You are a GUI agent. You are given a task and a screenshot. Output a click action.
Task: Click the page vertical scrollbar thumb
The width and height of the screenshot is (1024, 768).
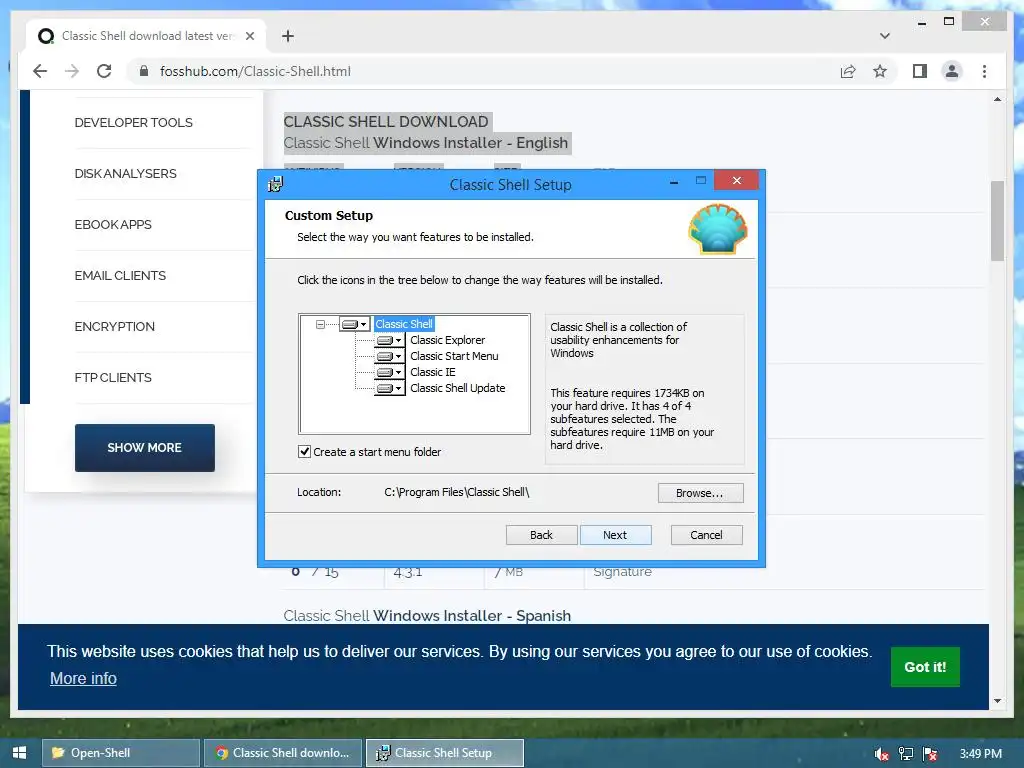pyautogui.click(x=997, y=221)
